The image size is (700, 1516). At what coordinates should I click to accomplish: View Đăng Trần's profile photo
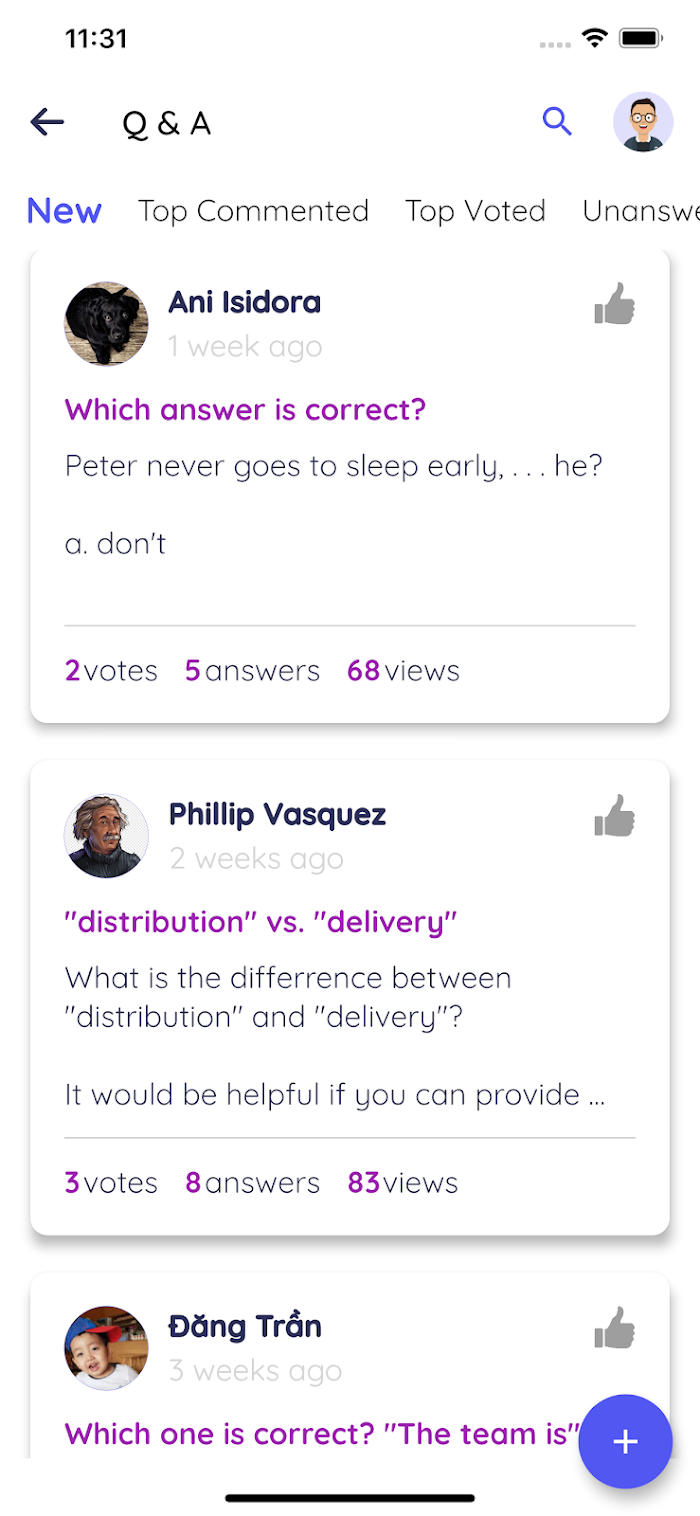[106, 1348]
